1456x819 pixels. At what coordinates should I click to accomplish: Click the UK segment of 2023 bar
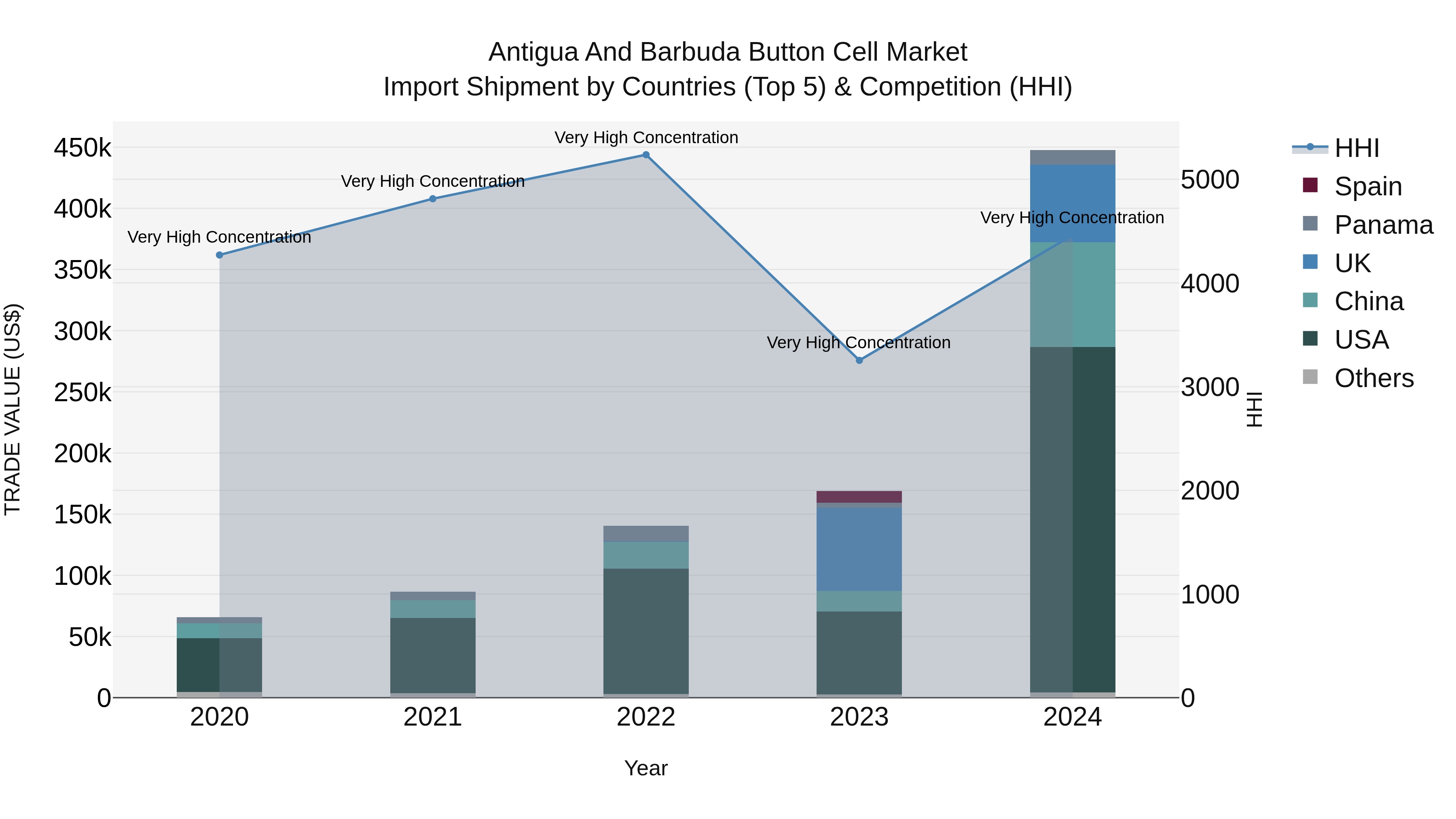click(x=859, y=549)
